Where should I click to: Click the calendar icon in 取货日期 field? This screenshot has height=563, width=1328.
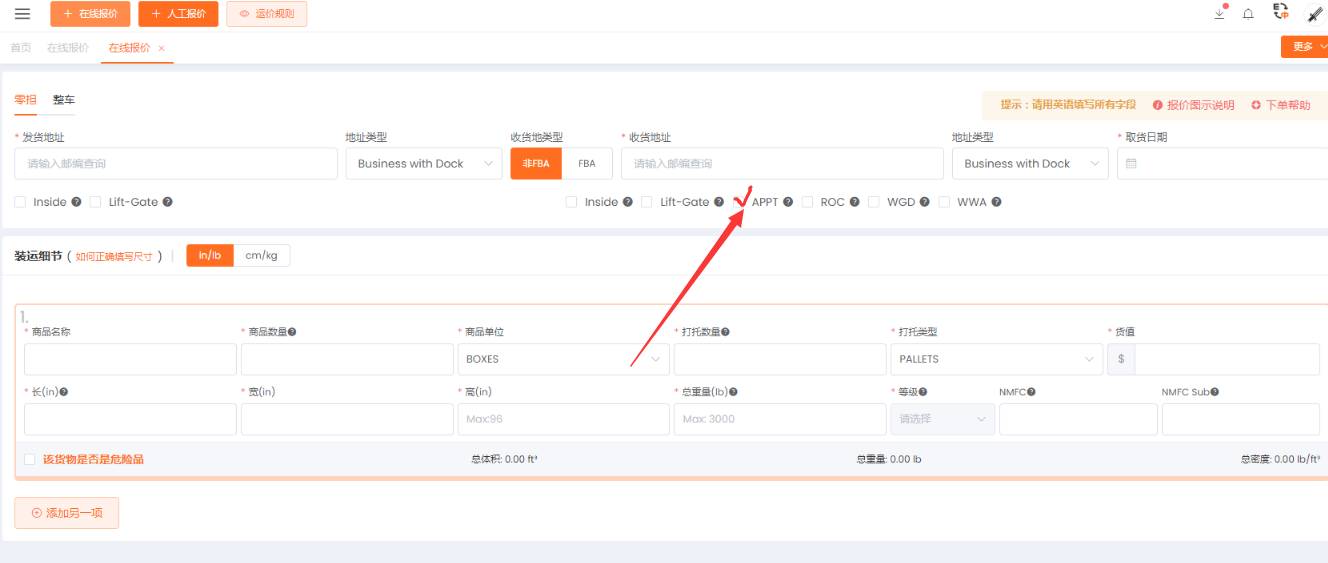pyautogui.click(x=1131, y=164)
